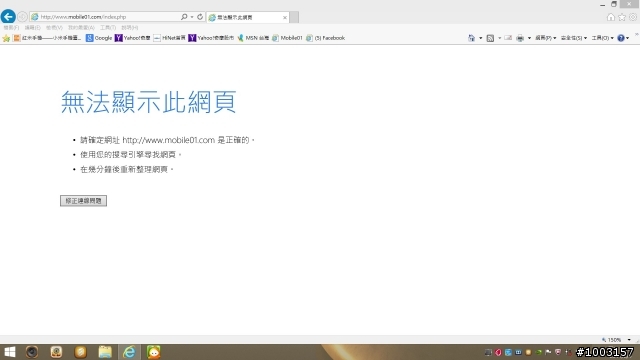Click the 無法顯示此網頁 heading text
Viewport: 640px width, 360px height.
pos(149,102)
